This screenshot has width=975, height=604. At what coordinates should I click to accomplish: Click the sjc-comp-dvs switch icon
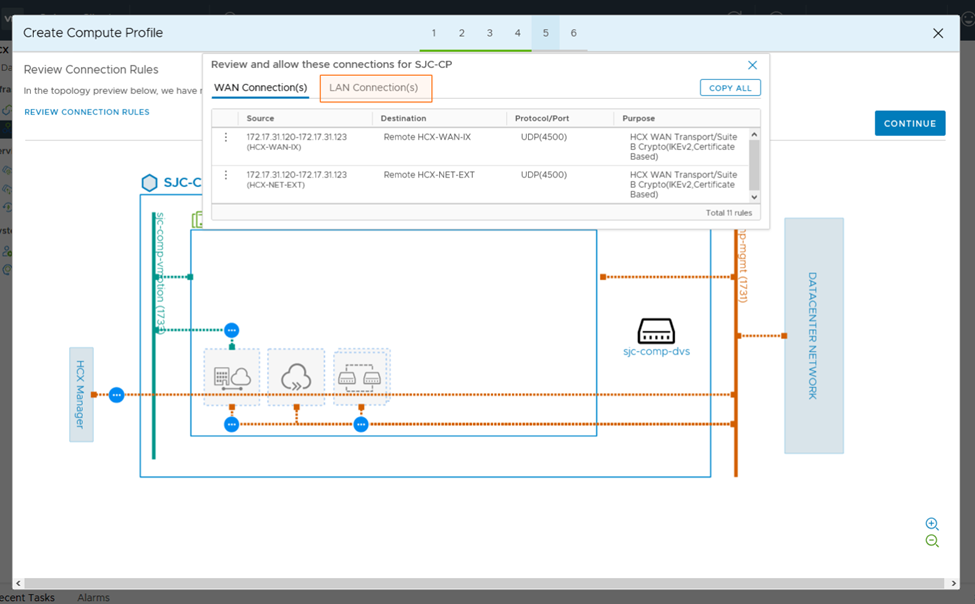click(x=656, y=331)
